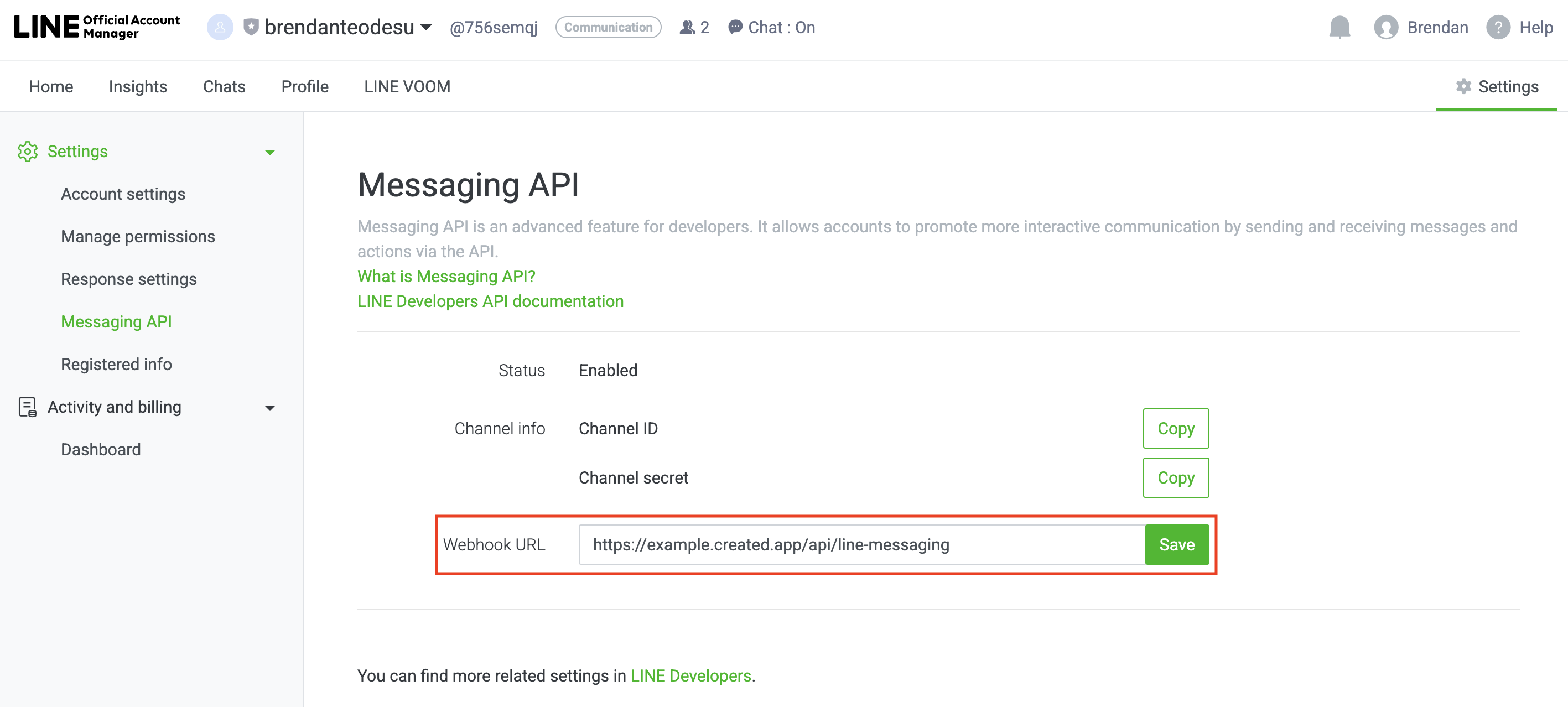Switch to the LINE VOOM tab
This screenshot has height=707, width=1568.
pyautogui.click(x=407, y=86)
